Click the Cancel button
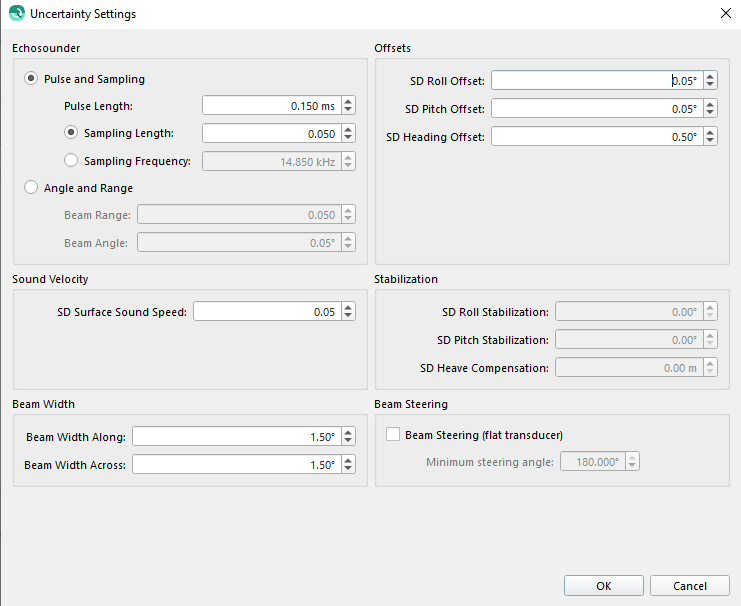The image size is (741, 606). tap(690, 586)
